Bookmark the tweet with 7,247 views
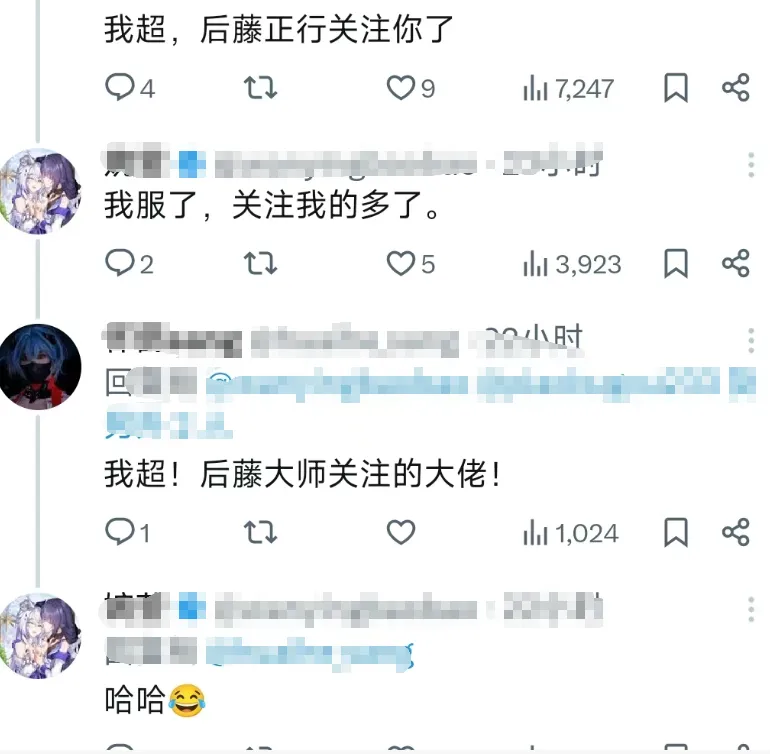This screenshot has width=770, height=754. point(676,88)
